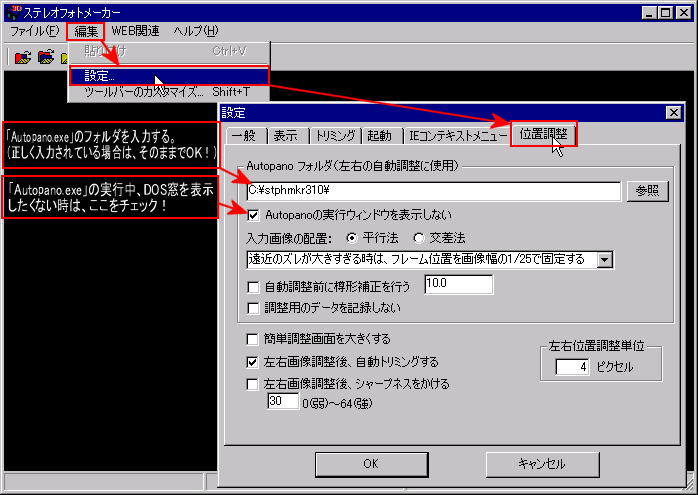Switch to the 位置調整 tab

(544, 134)
